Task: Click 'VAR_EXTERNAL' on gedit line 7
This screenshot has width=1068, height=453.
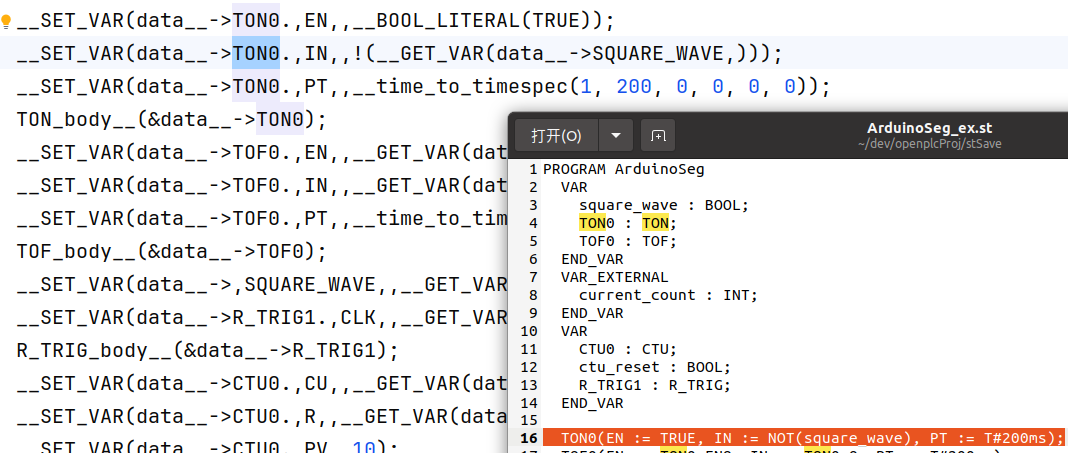Action: pos(614,277)
